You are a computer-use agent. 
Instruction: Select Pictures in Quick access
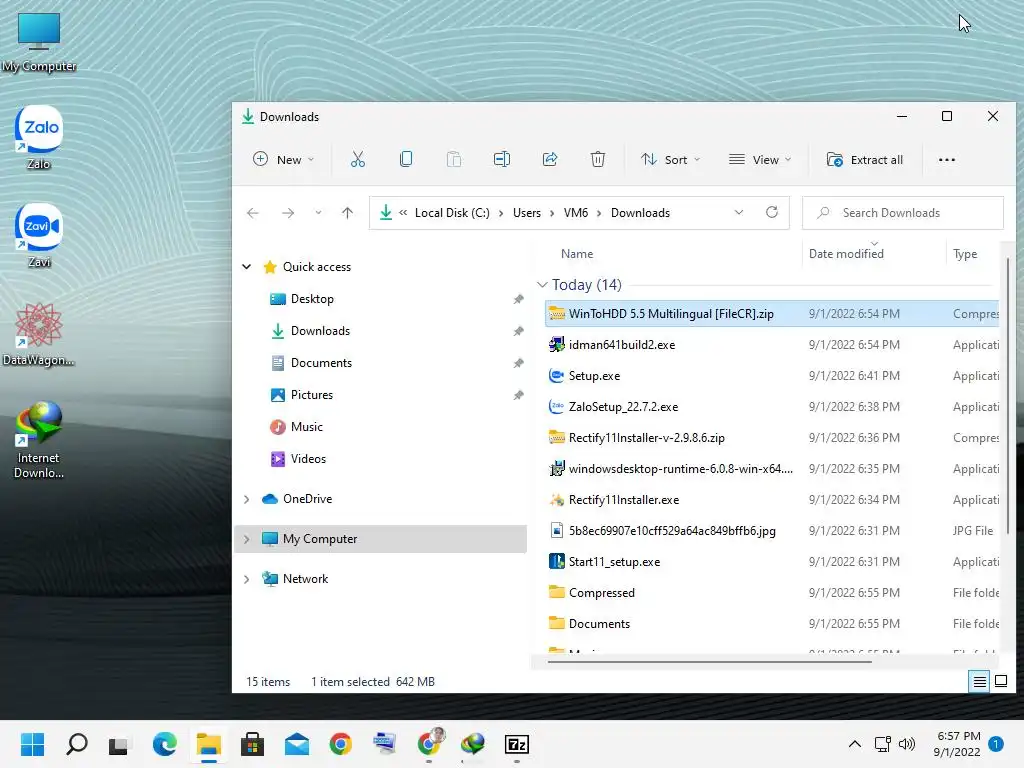tap(312, 394)
